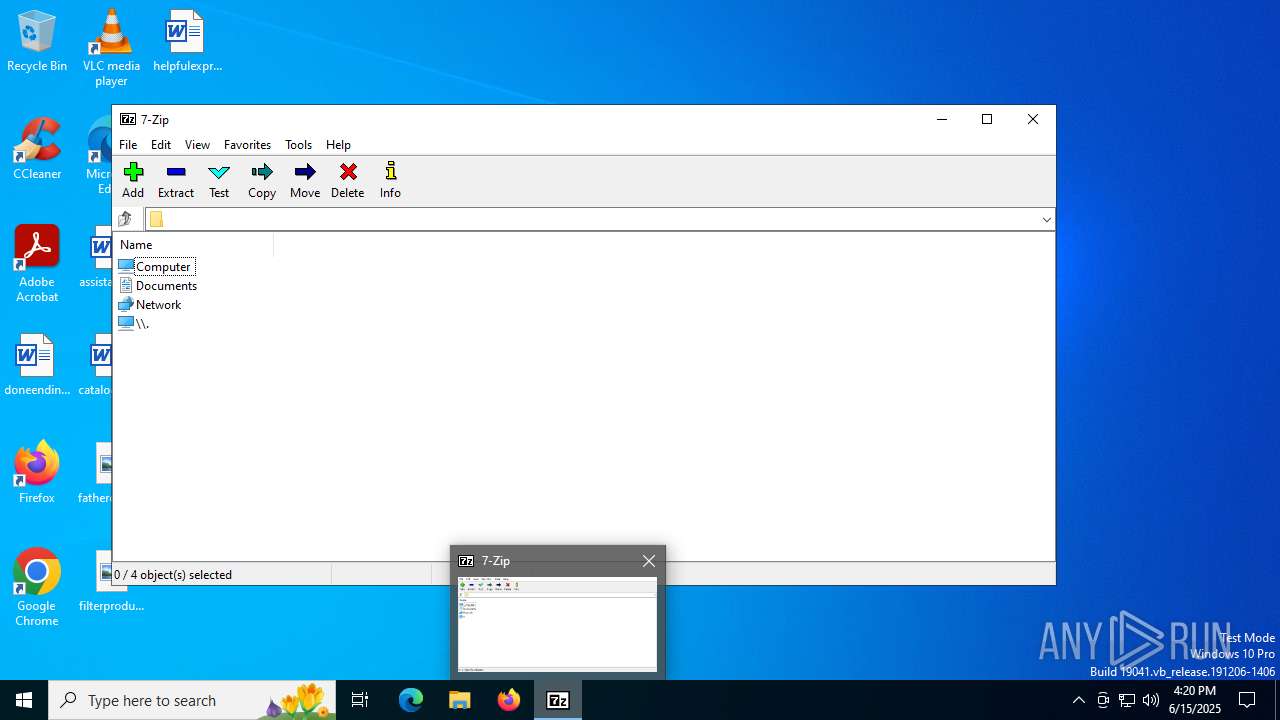The height and width of the screenshot is (720, 1280).
Task: Select the helpfulexpr Word document icon
Action: (x=186, y=41)
